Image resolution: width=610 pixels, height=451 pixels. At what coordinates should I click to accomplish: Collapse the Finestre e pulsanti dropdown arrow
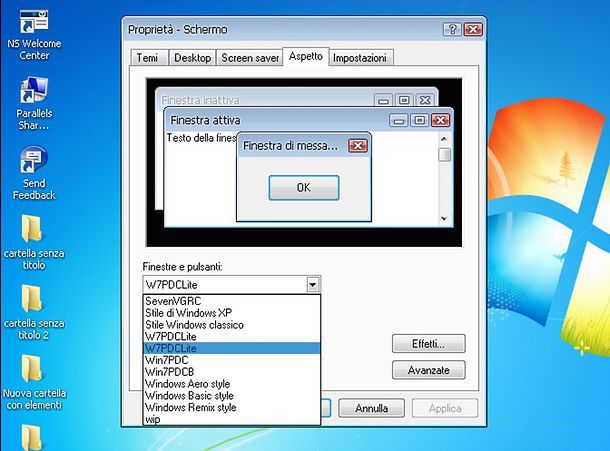pyautogui.click(x=313, y=285)
